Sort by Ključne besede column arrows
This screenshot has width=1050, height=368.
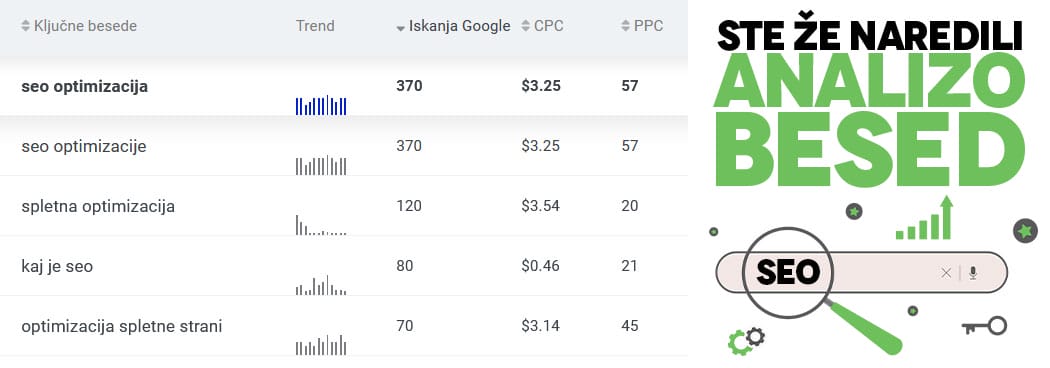(25, 26)
